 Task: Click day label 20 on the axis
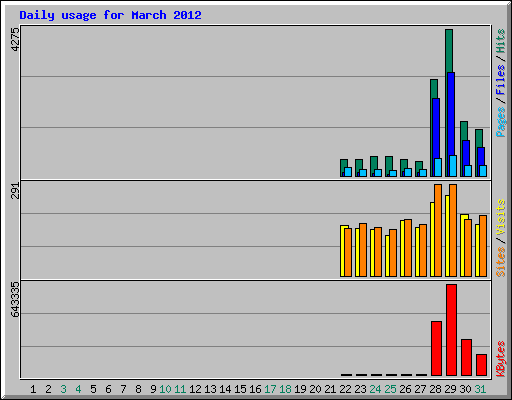tap(315, 389)
